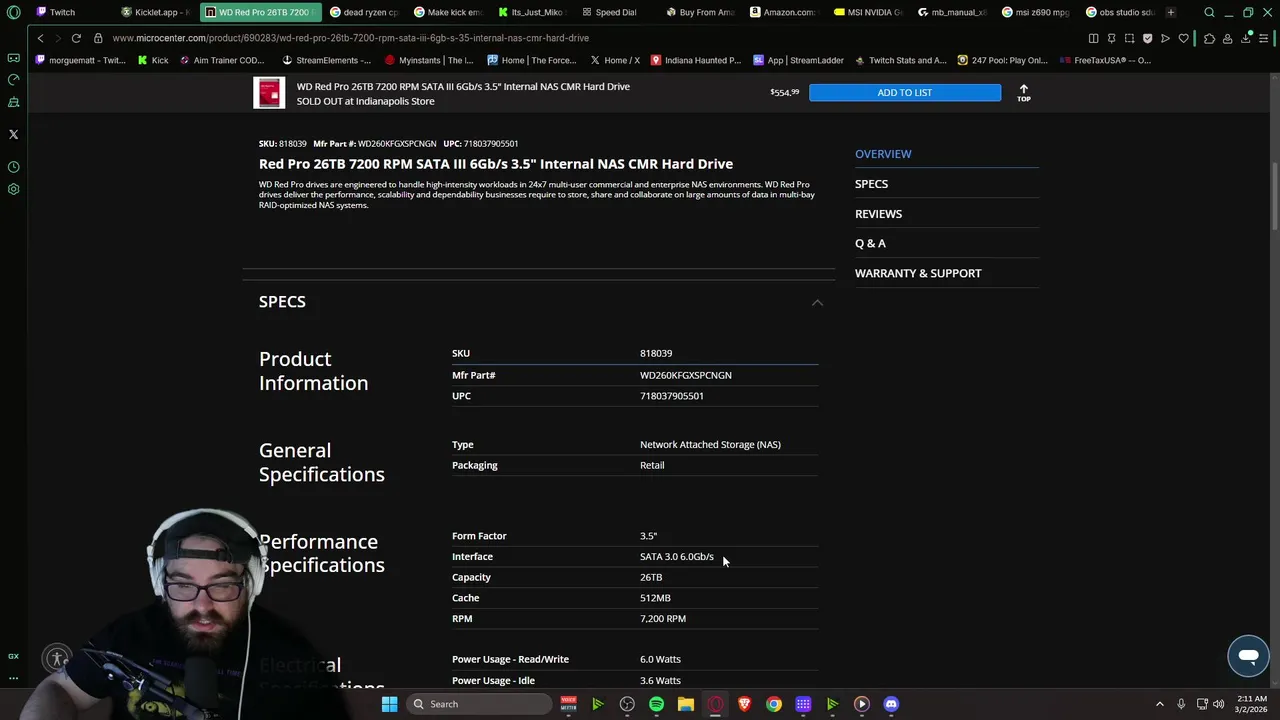Image resolution: width=1280 pixels, height=720 pixels.
Task: Switch to the Speed Dial tab
Action: [x=616, y=12]
